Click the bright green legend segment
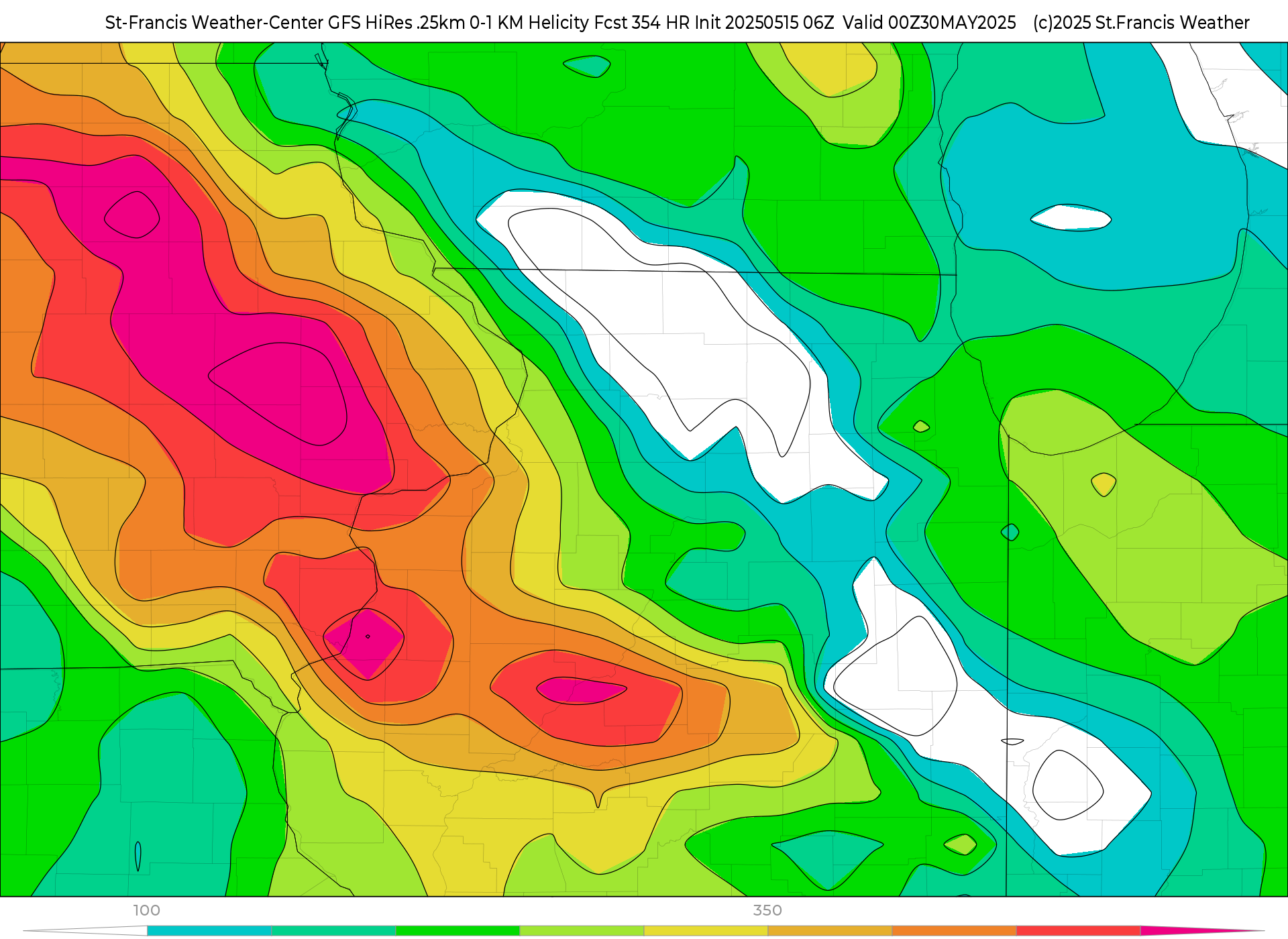The width and height of the screenshot is (1288, 939). [x=458, y=931]
